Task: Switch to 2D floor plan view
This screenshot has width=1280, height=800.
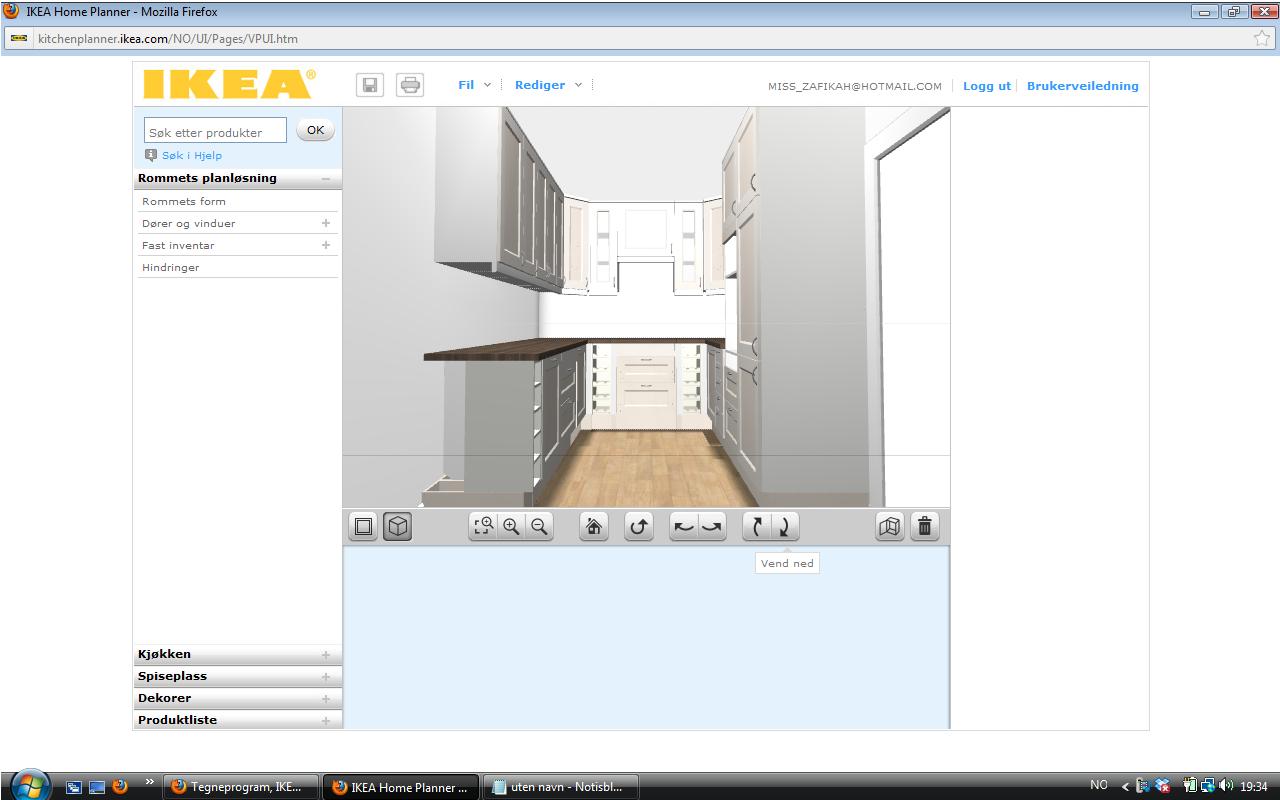Action: pyautogui.click(x=364, y=527)
